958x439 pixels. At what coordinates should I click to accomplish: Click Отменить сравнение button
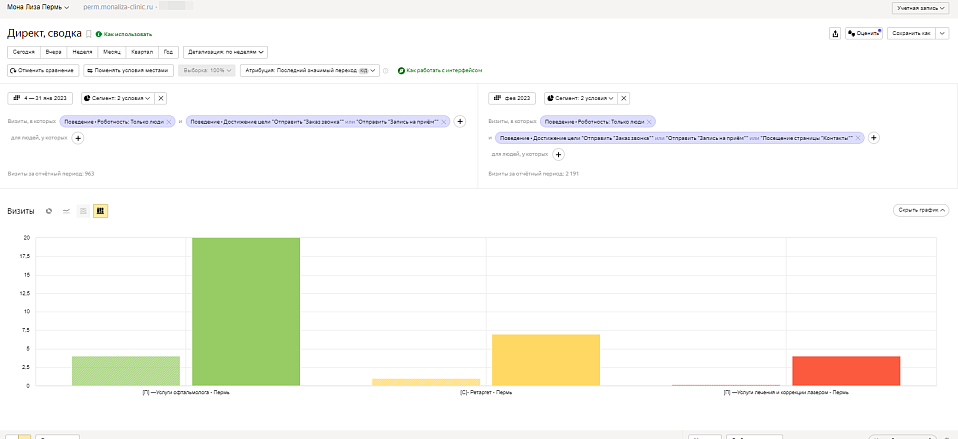(x=43, y=71)
